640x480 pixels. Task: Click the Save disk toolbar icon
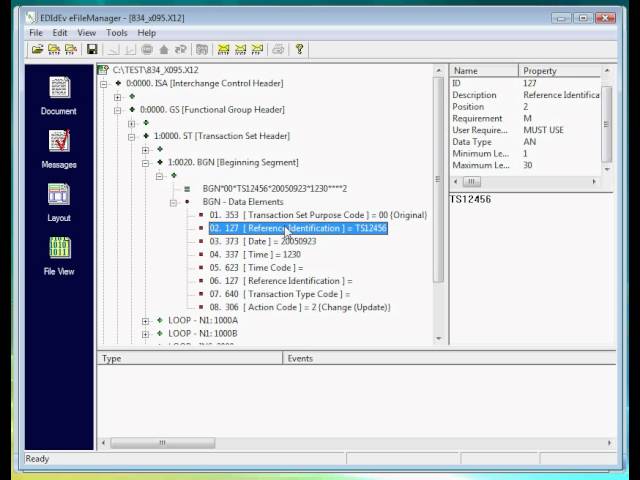pos(92,49)
